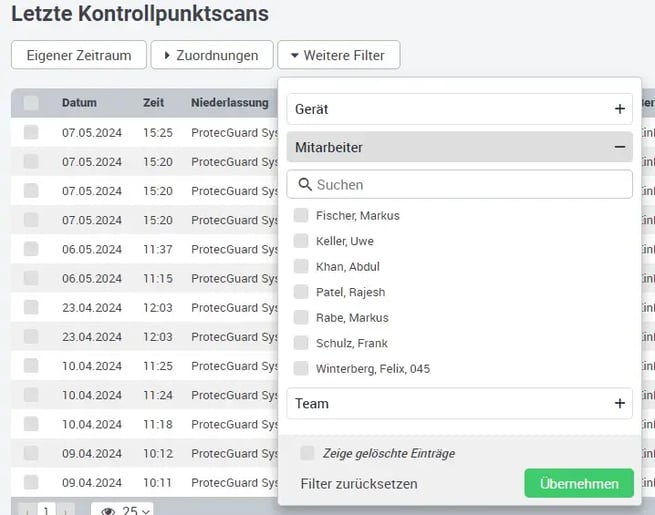Sort by the Niederlassung column header
655x515 pixels.
pyautogui.click(x=230, y=103)
